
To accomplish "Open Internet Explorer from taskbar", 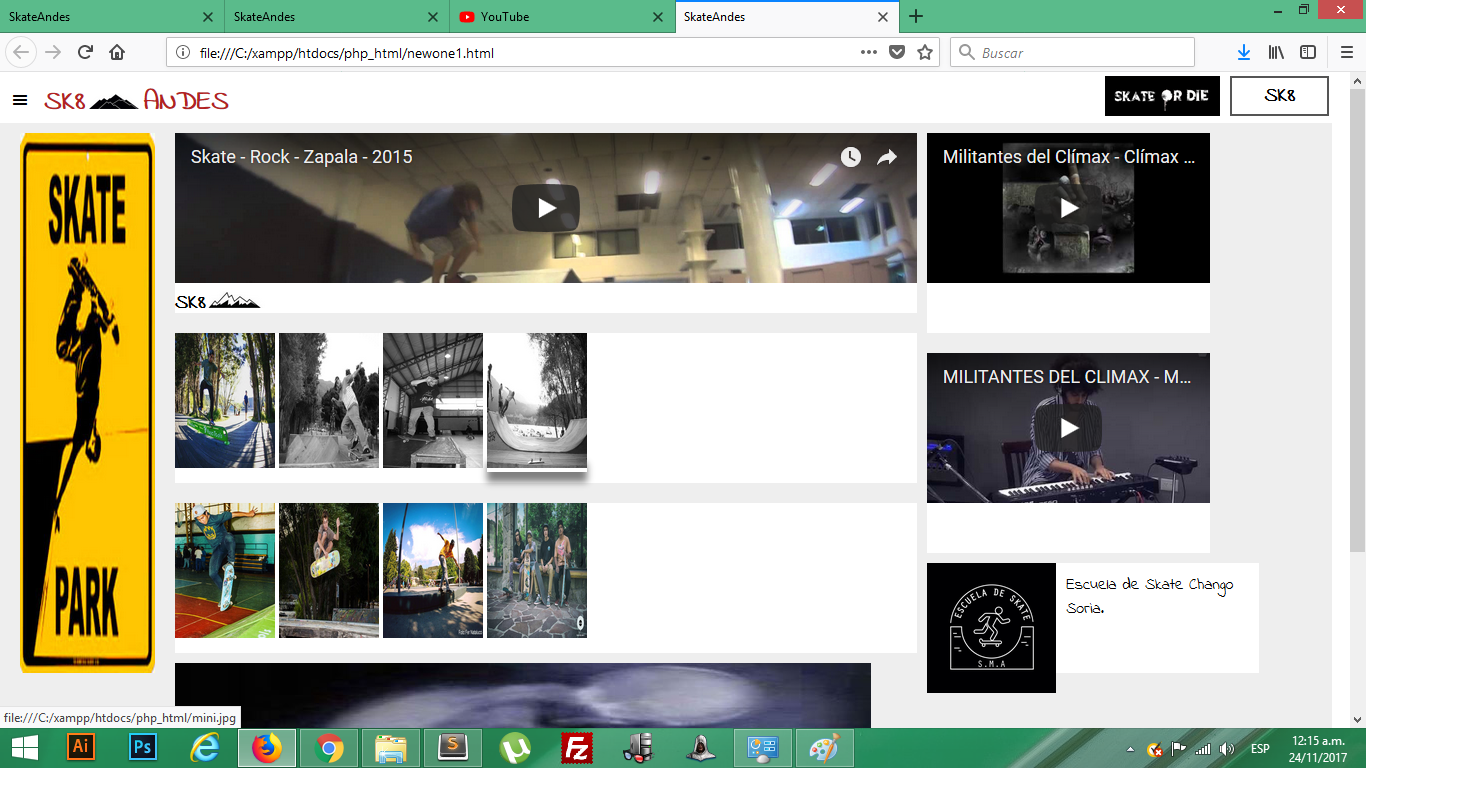I will click(205, 748).
